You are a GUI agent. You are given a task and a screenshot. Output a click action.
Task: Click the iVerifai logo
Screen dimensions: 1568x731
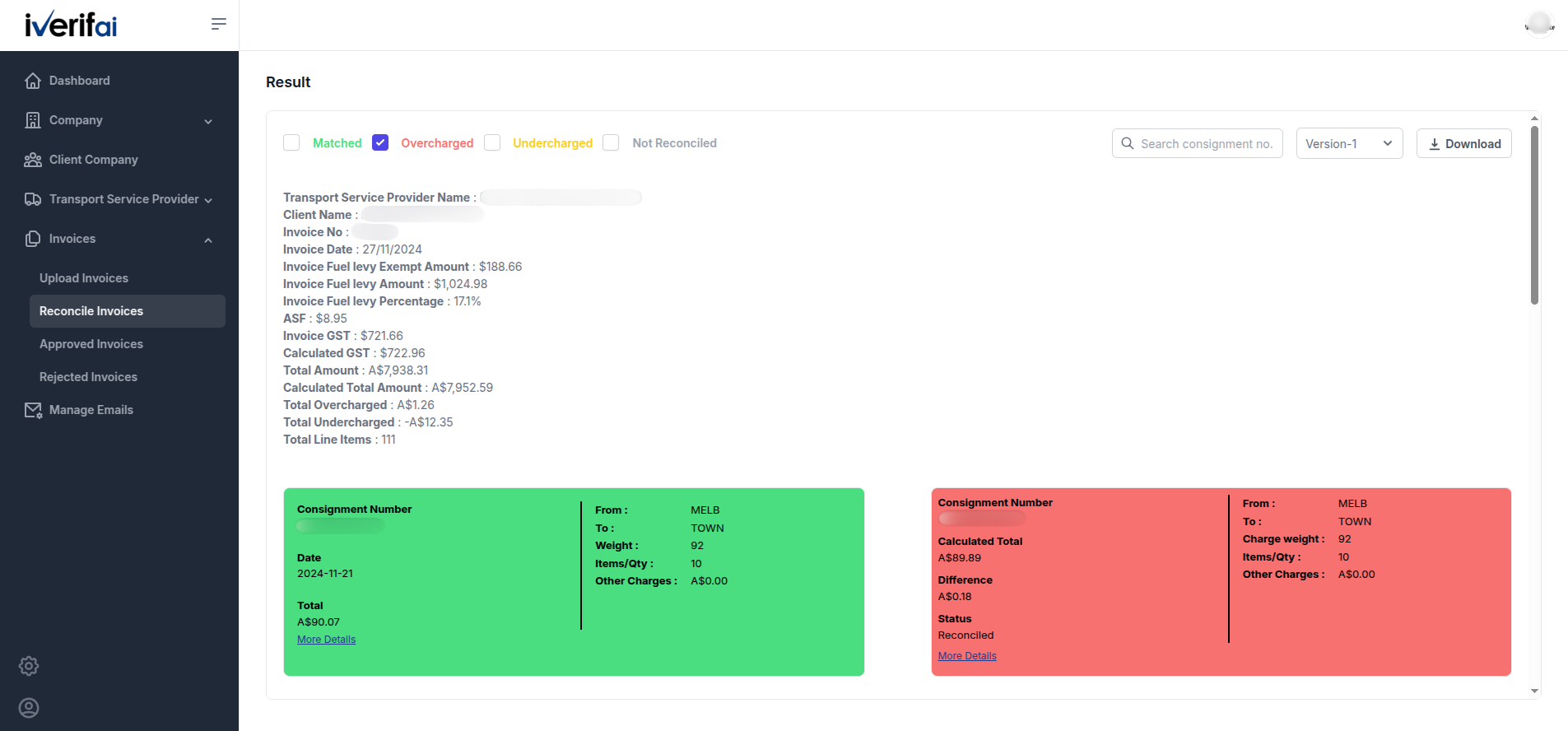[x=71, y=25]
